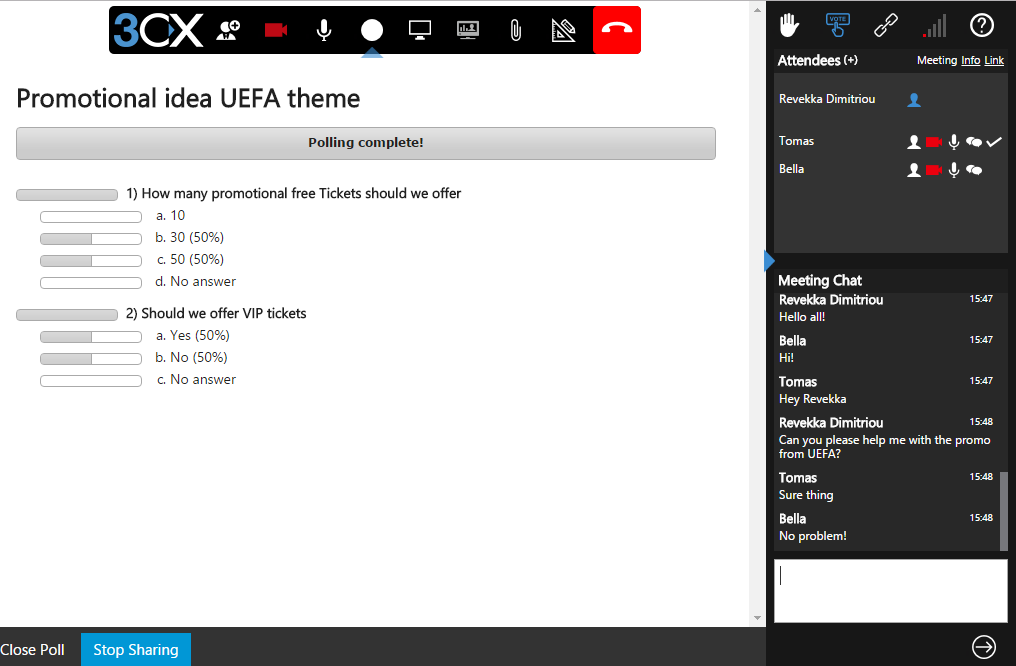Open help with the question mark icon
Image resolution: width=1016 pixels, height=666 pixels.
[x=982, y=26]
